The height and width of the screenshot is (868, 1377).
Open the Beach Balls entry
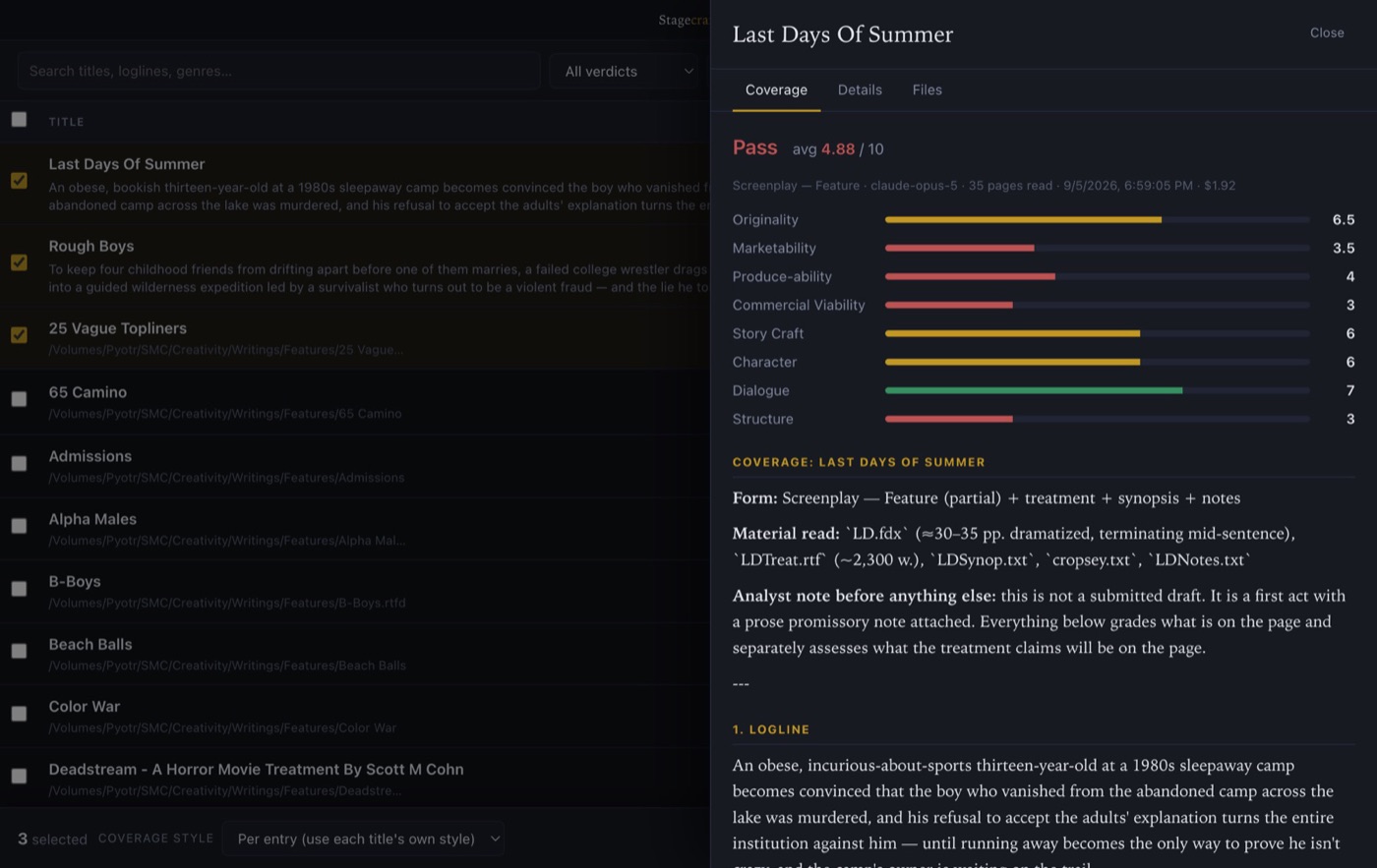click(90, 644)
